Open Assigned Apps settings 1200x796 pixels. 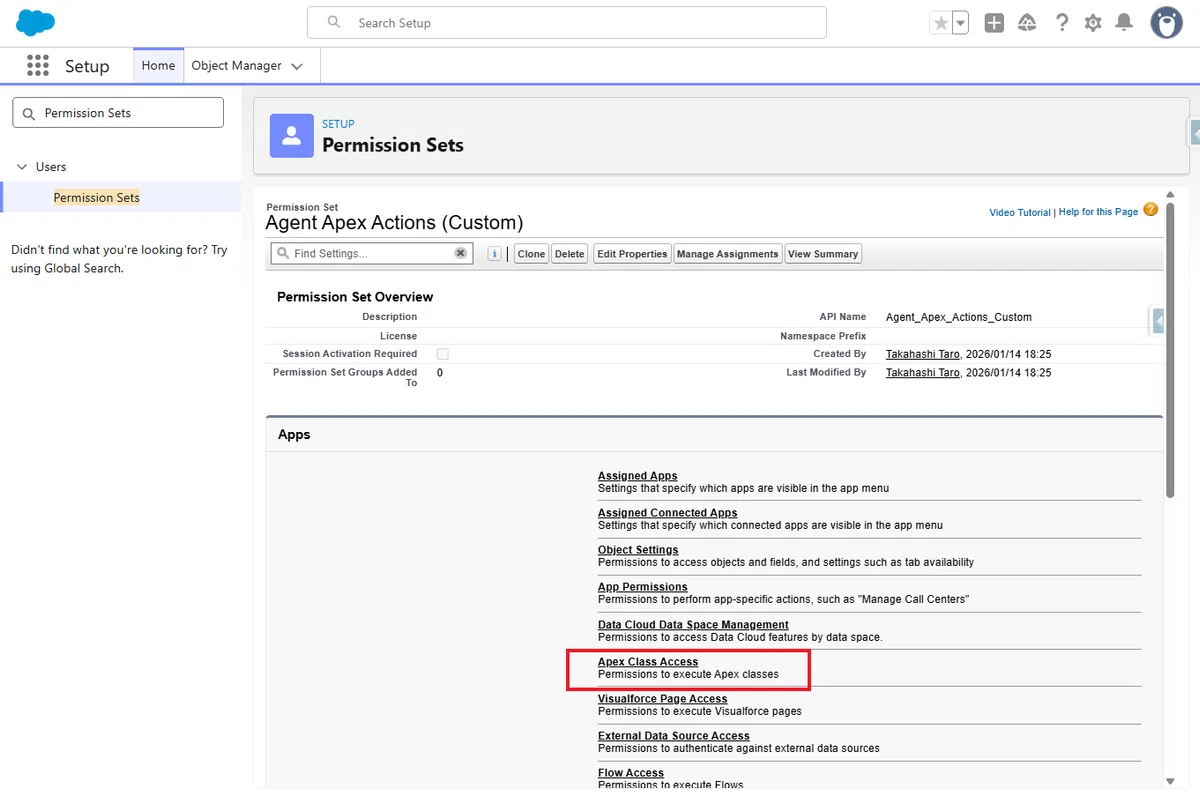point(638,476)
